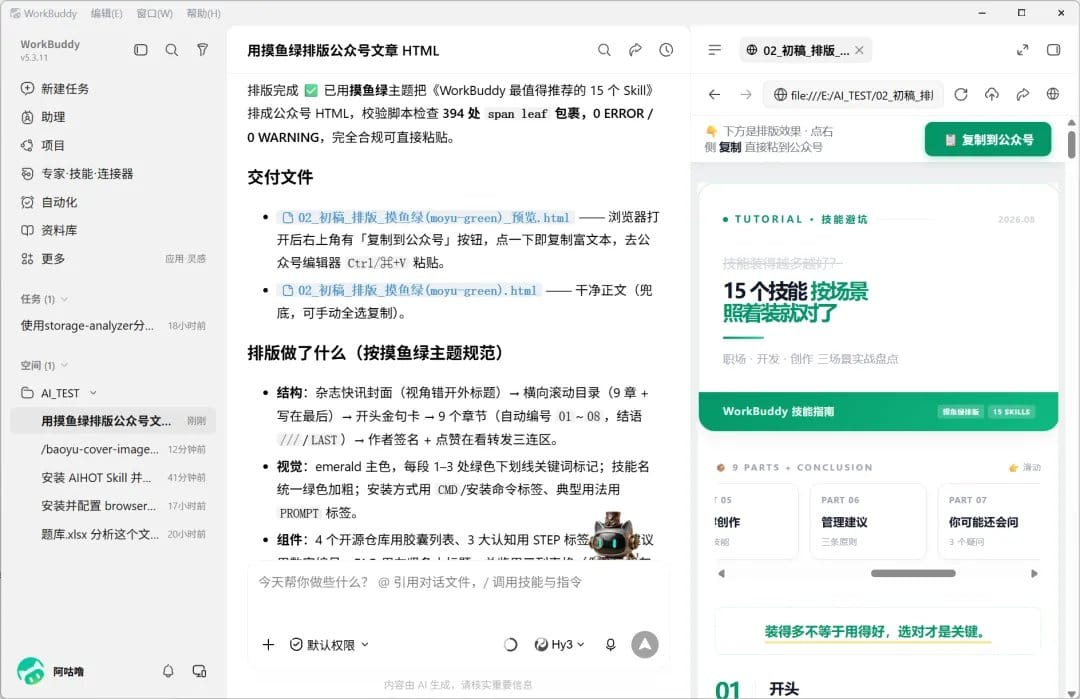
Task: Open preview panel list menu icon
Action: (714, 50)
